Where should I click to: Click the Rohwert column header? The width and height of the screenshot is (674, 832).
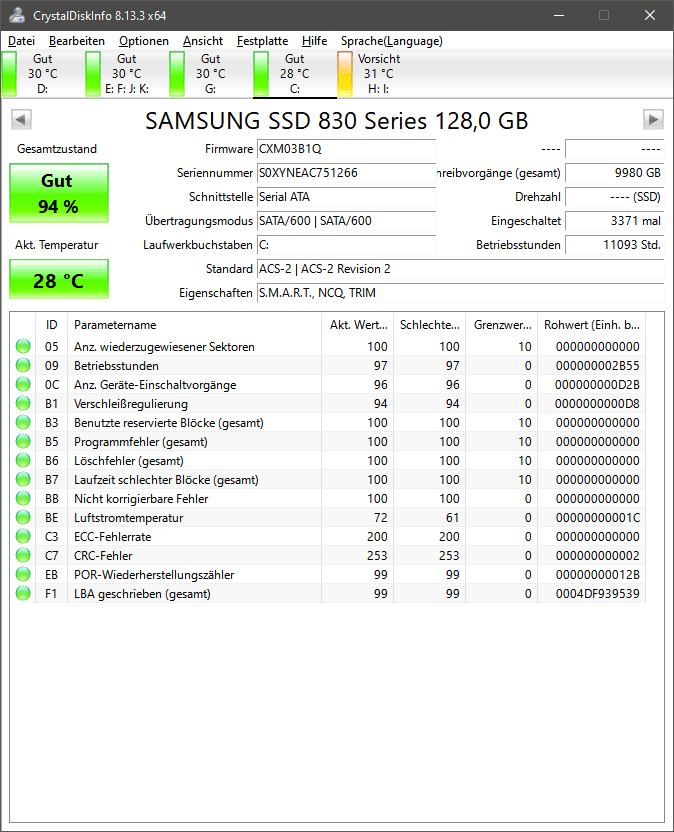click(592, 325)
